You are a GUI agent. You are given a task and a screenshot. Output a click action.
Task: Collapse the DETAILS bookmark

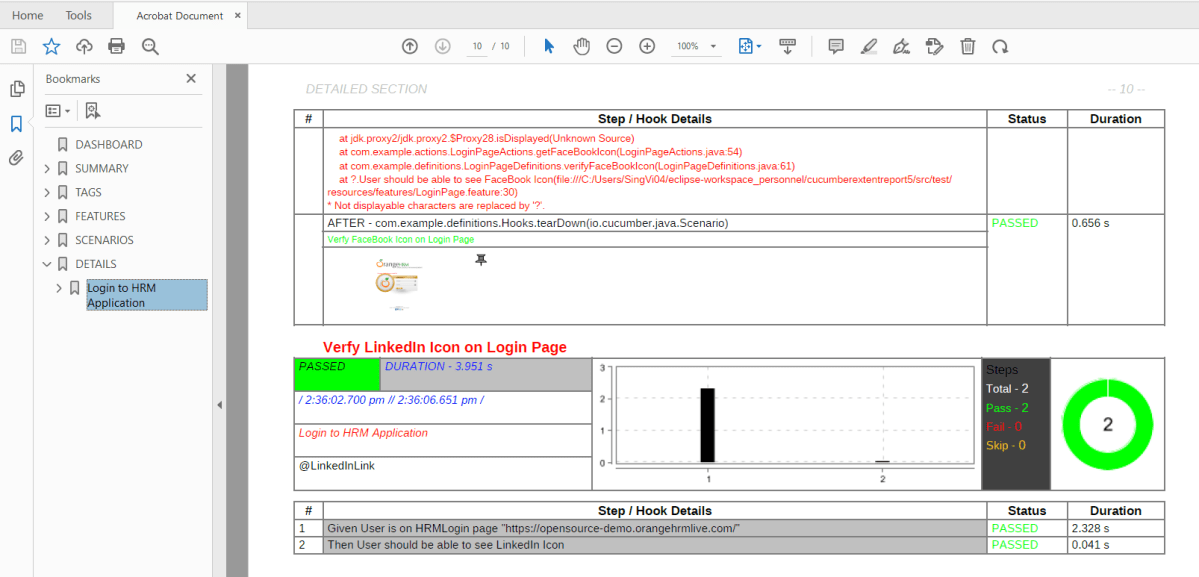click(47, 264)
